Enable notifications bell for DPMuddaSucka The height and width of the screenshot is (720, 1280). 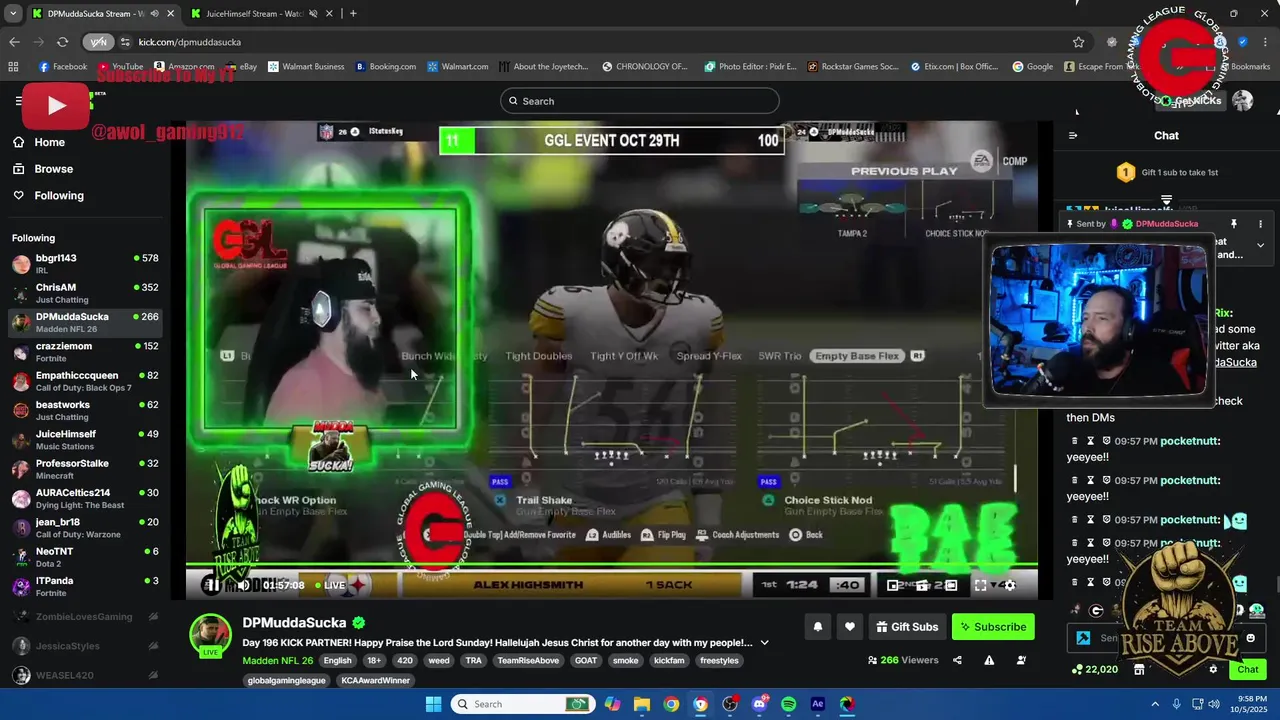click(818, 627)
